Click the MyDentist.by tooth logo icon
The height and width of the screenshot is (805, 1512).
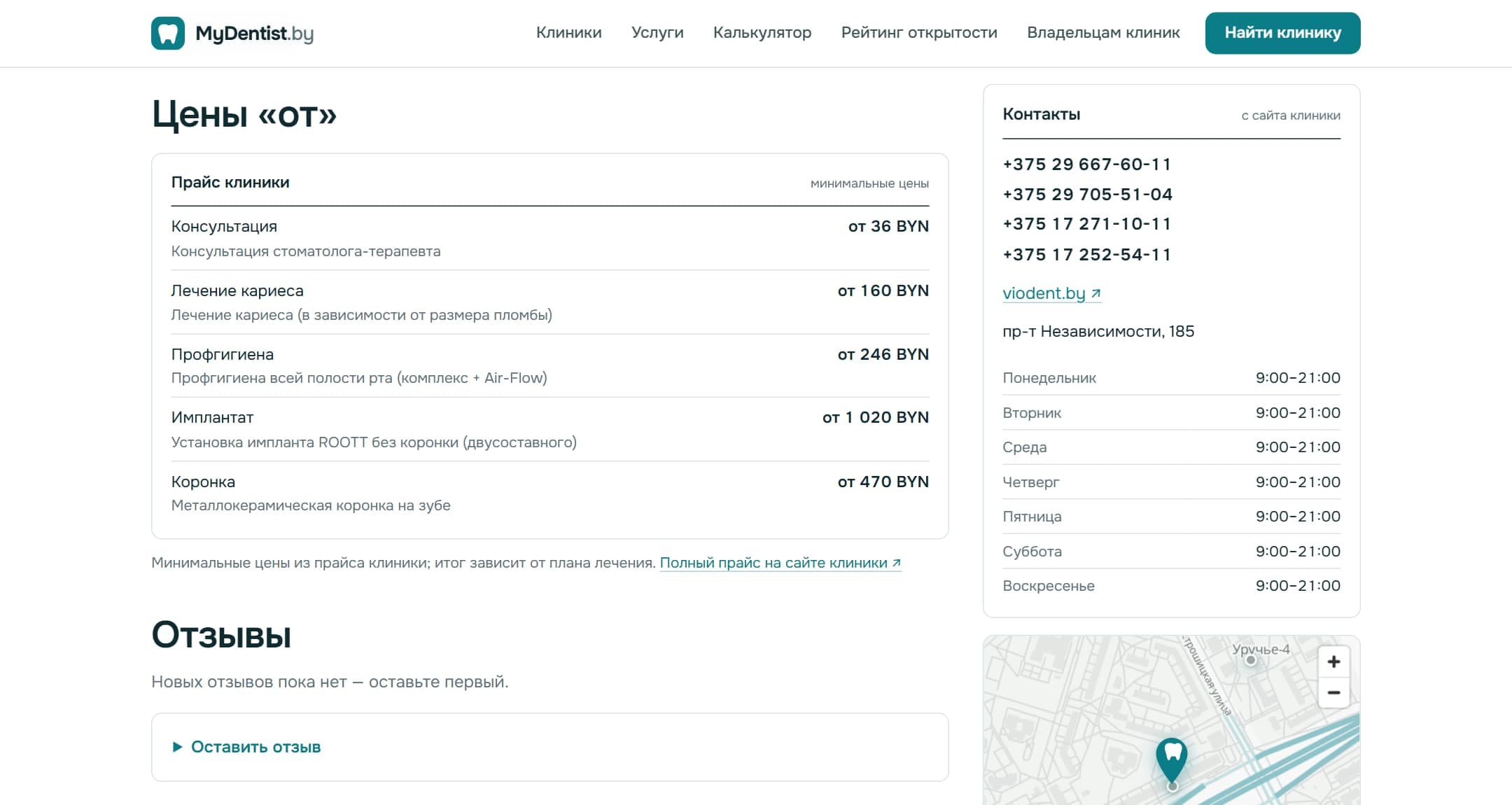coord(168,33)
